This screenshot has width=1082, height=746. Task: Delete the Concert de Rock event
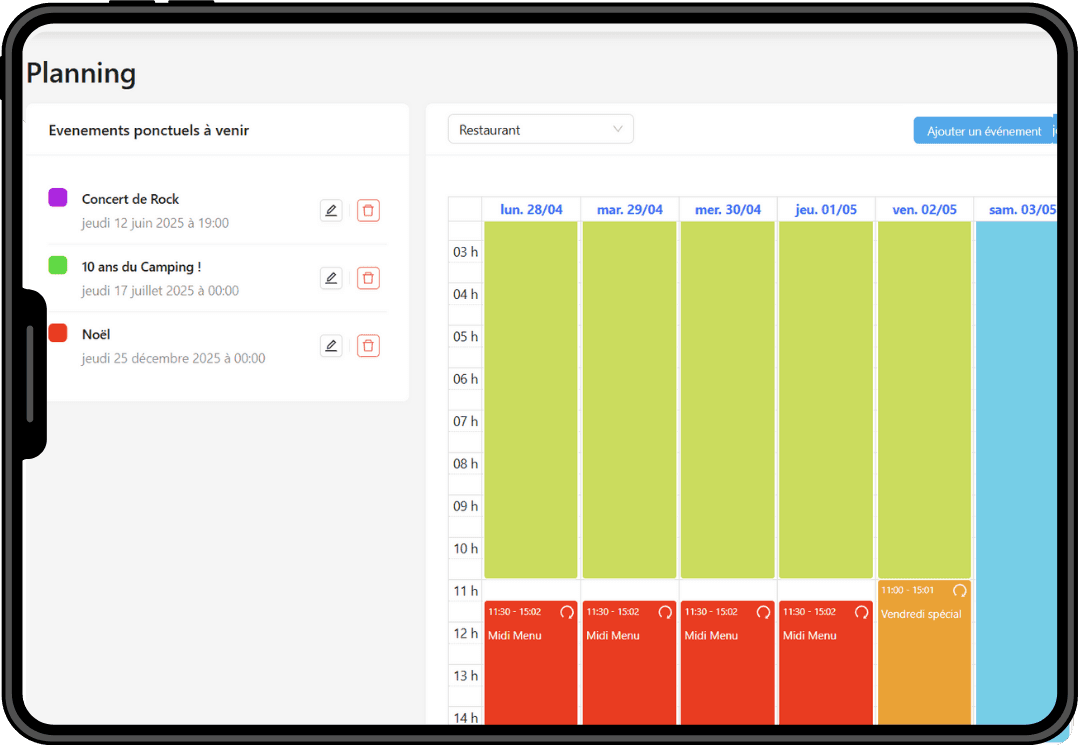368,210
